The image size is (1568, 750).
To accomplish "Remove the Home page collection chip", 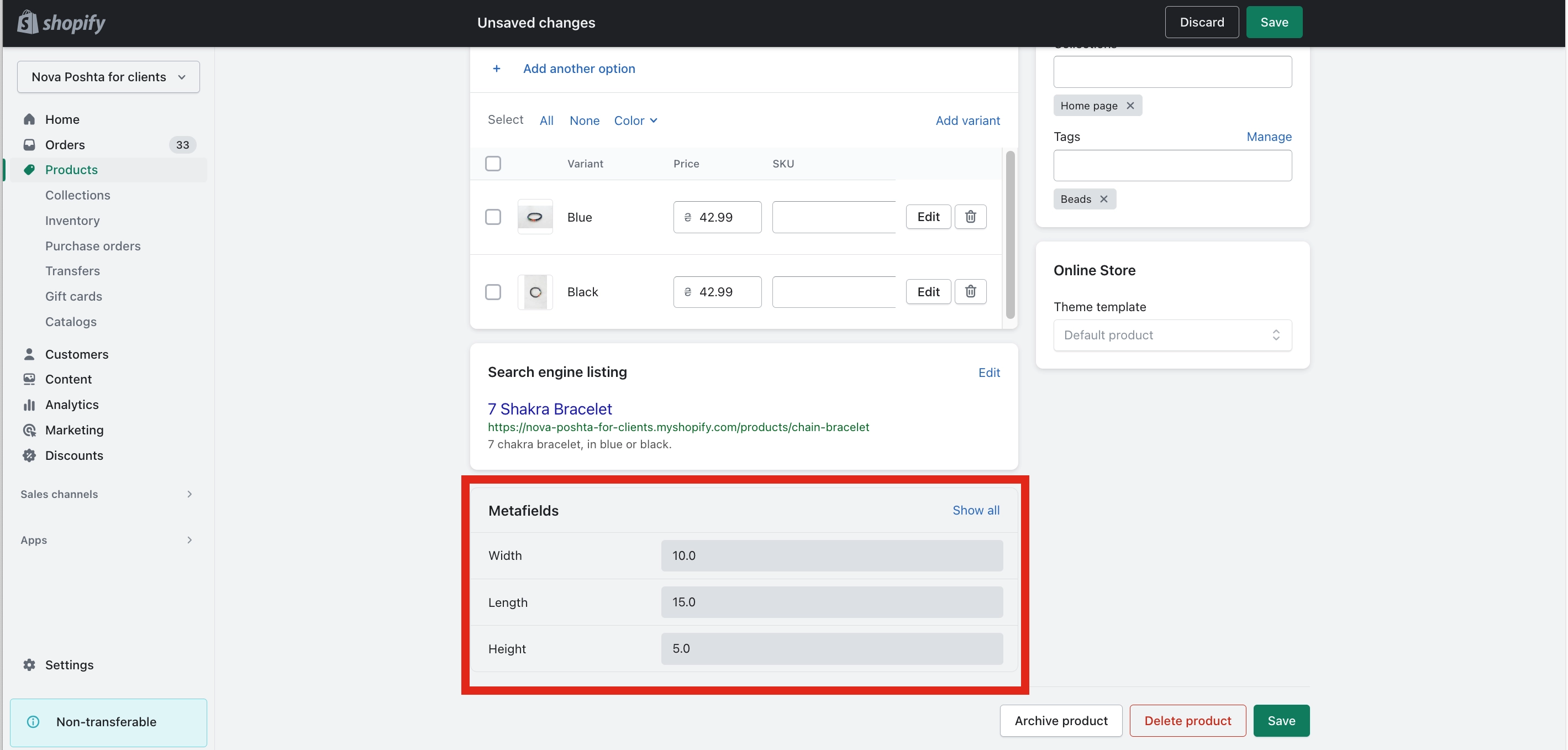I will [1130, 106].
